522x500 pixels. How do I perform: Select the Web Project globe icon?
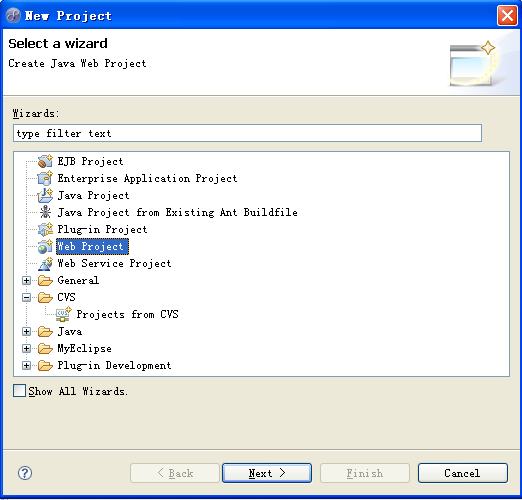45,246
